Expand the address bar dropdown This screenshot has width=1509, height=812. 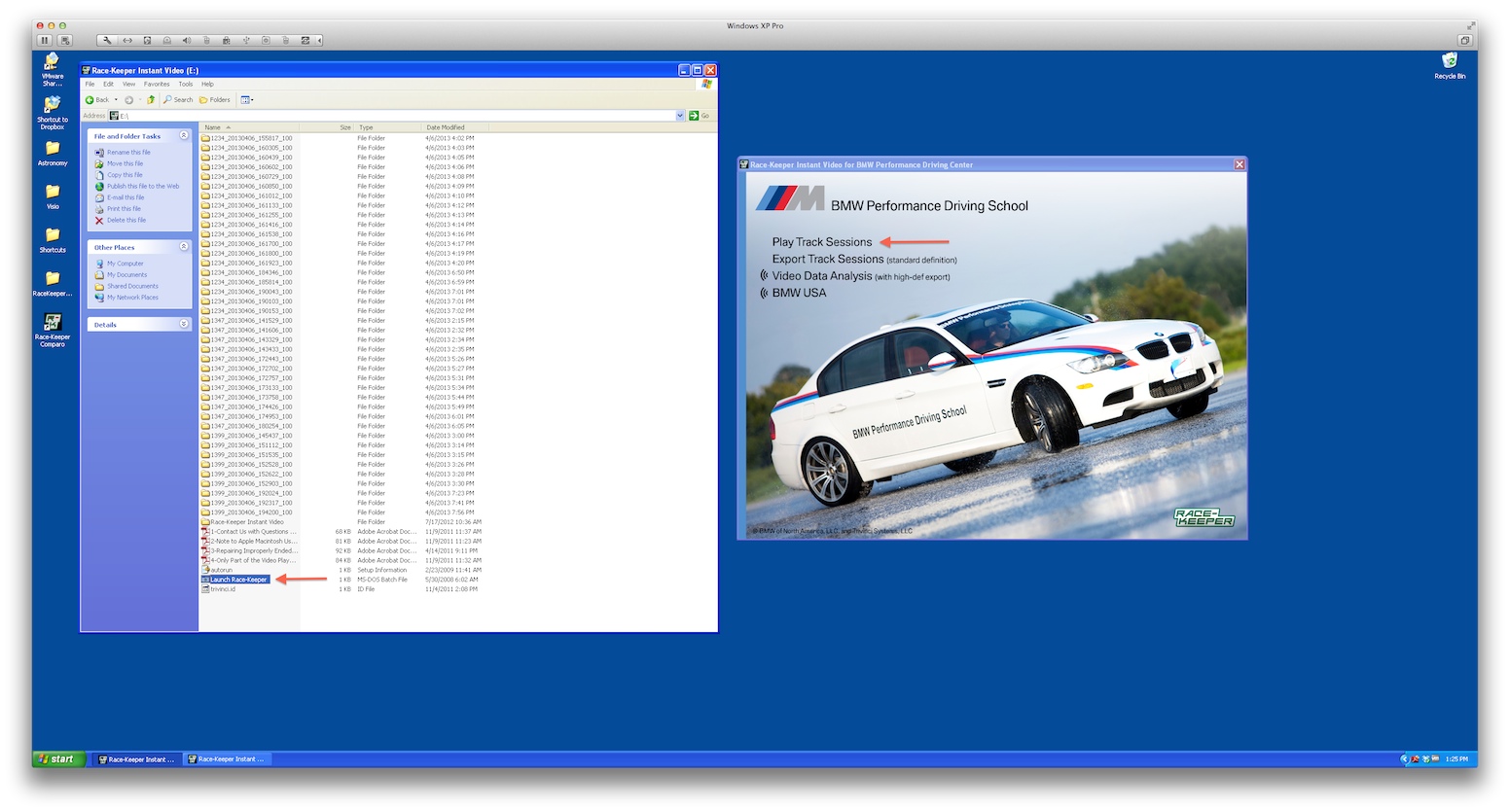pyautogui.click(x=680, y=116)
